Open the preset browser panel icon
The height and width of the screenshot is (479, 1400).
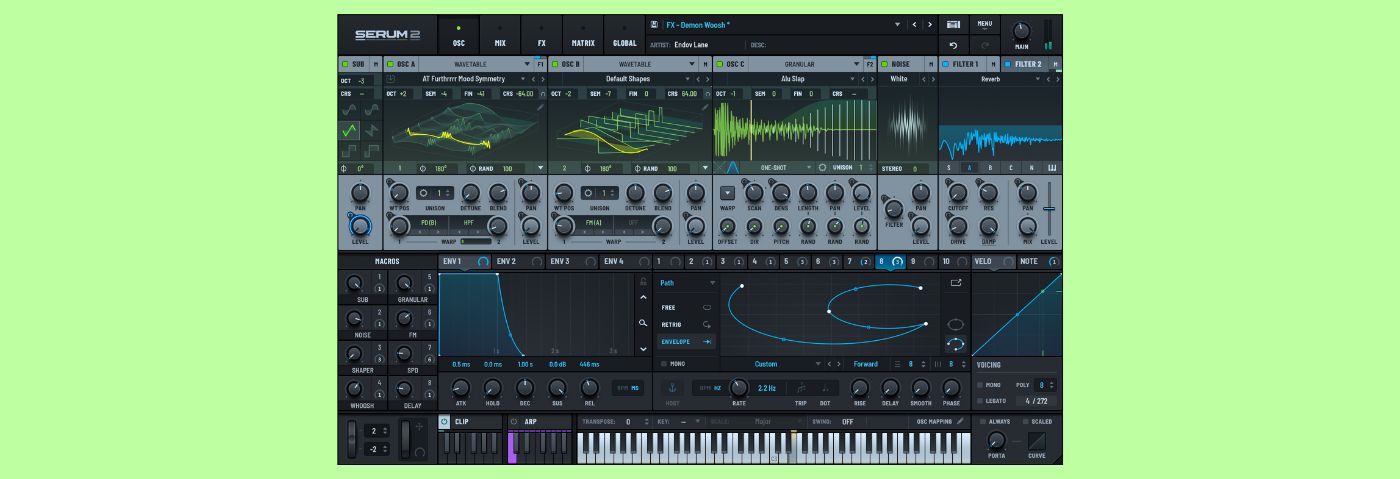tap(953, 24)
